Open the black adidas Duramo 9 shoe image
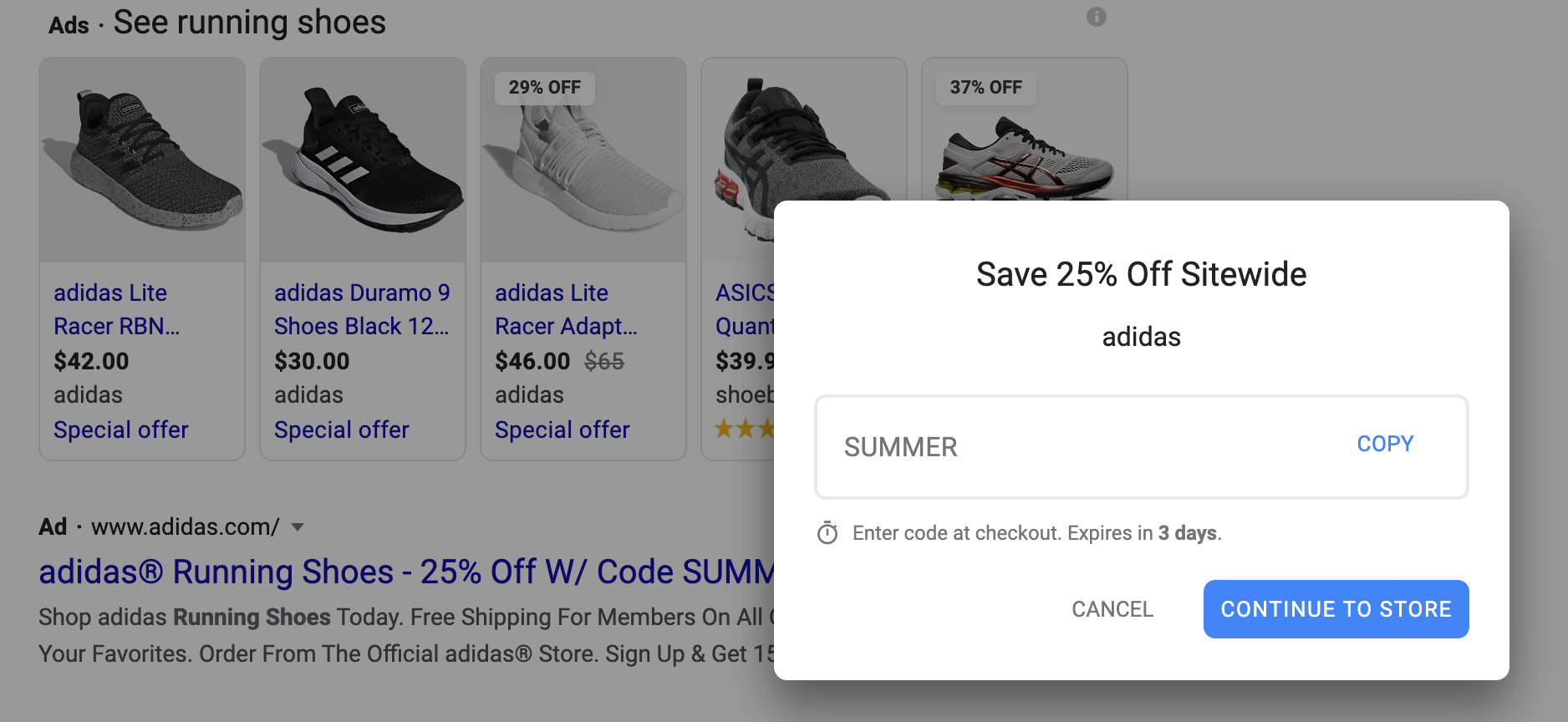Viewport: 1568px width, 722px height. click(363, 160)
